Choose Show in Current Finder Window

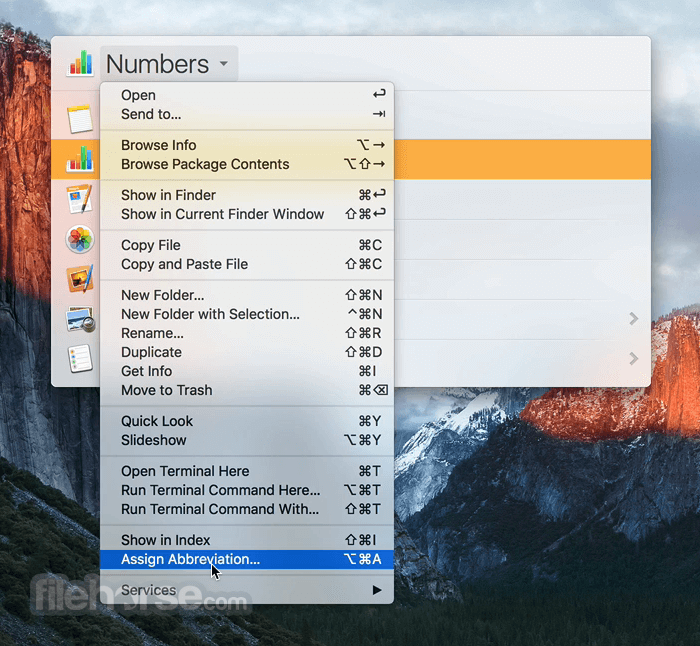[247, 214]
